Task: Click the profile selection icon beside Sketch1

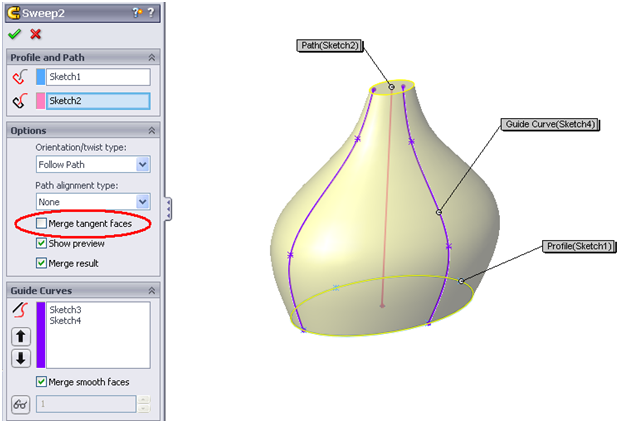Action: pos(20,77)
